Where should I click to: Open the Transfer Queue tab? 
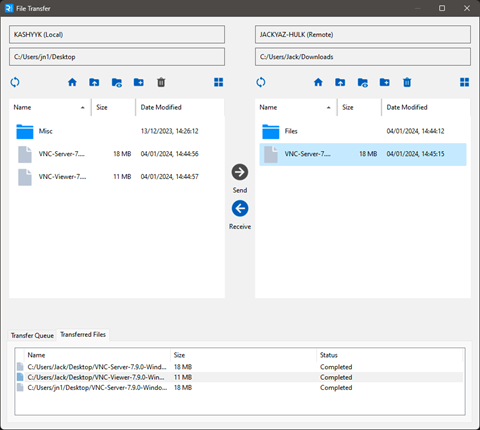pos(32,335)
